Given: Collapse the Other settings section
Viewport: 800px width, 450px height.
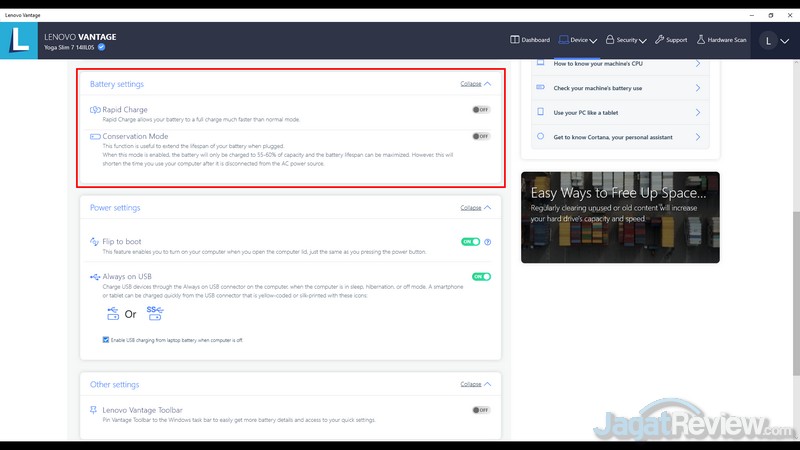Looking at the screenshot, I should (x=475, y=384).
